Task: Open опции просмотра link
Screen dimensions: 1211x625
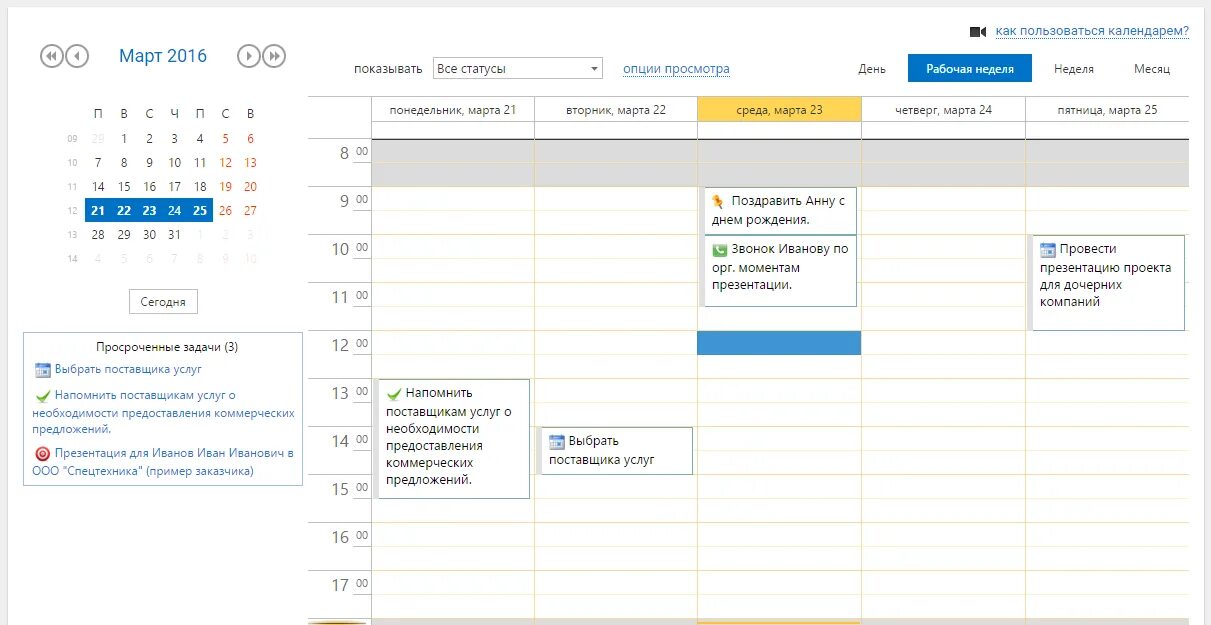Action: tap(676, 69)
